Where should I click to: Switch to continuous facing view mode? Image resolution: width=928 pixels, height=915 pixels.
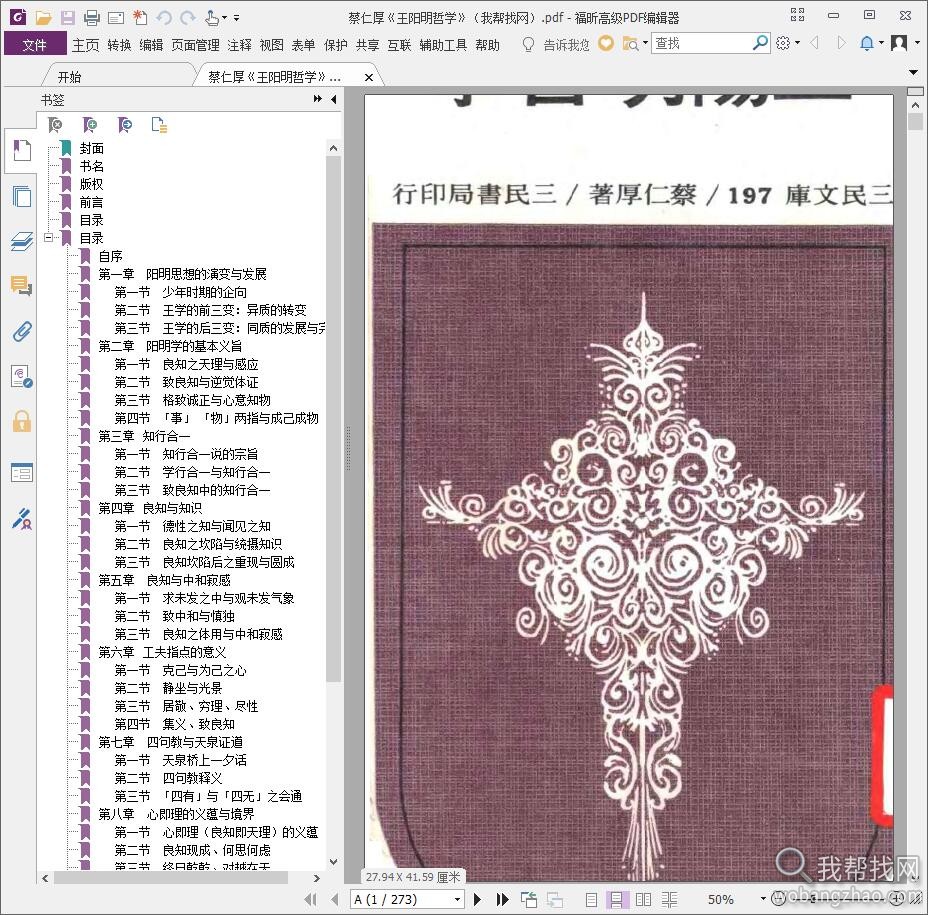pos(669,900)
